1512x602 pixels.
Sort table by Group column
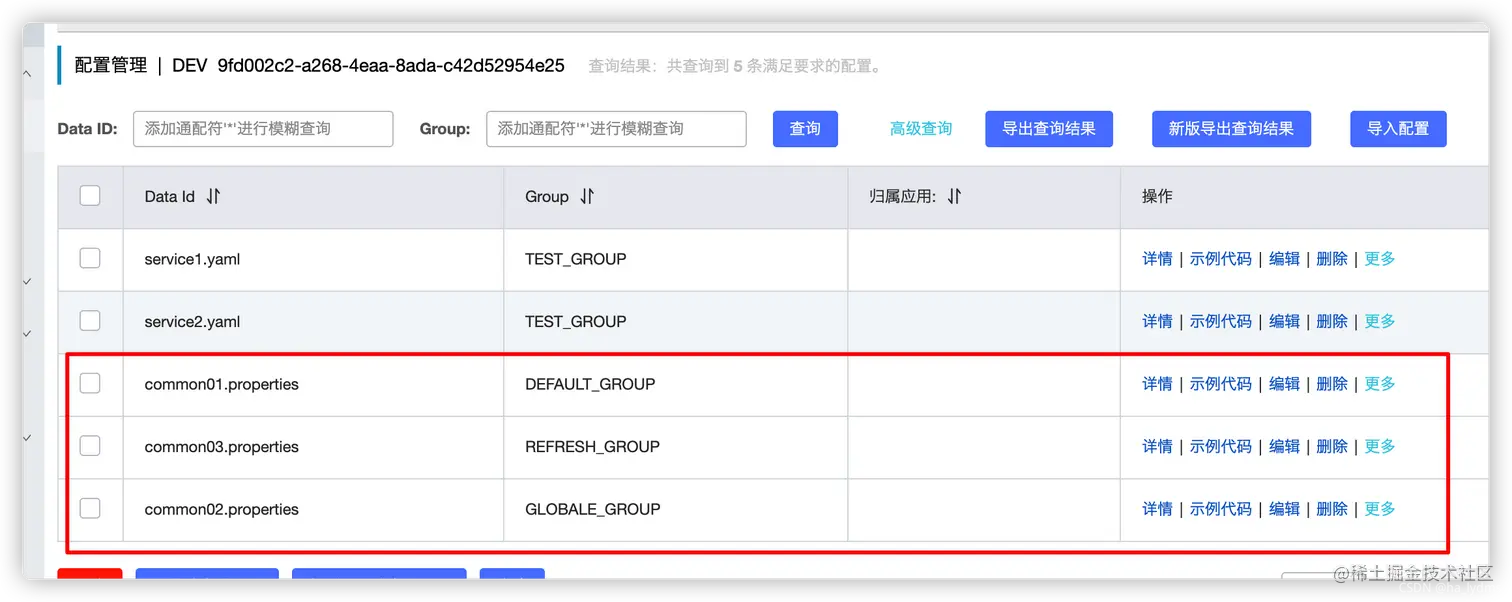point(587,197)
